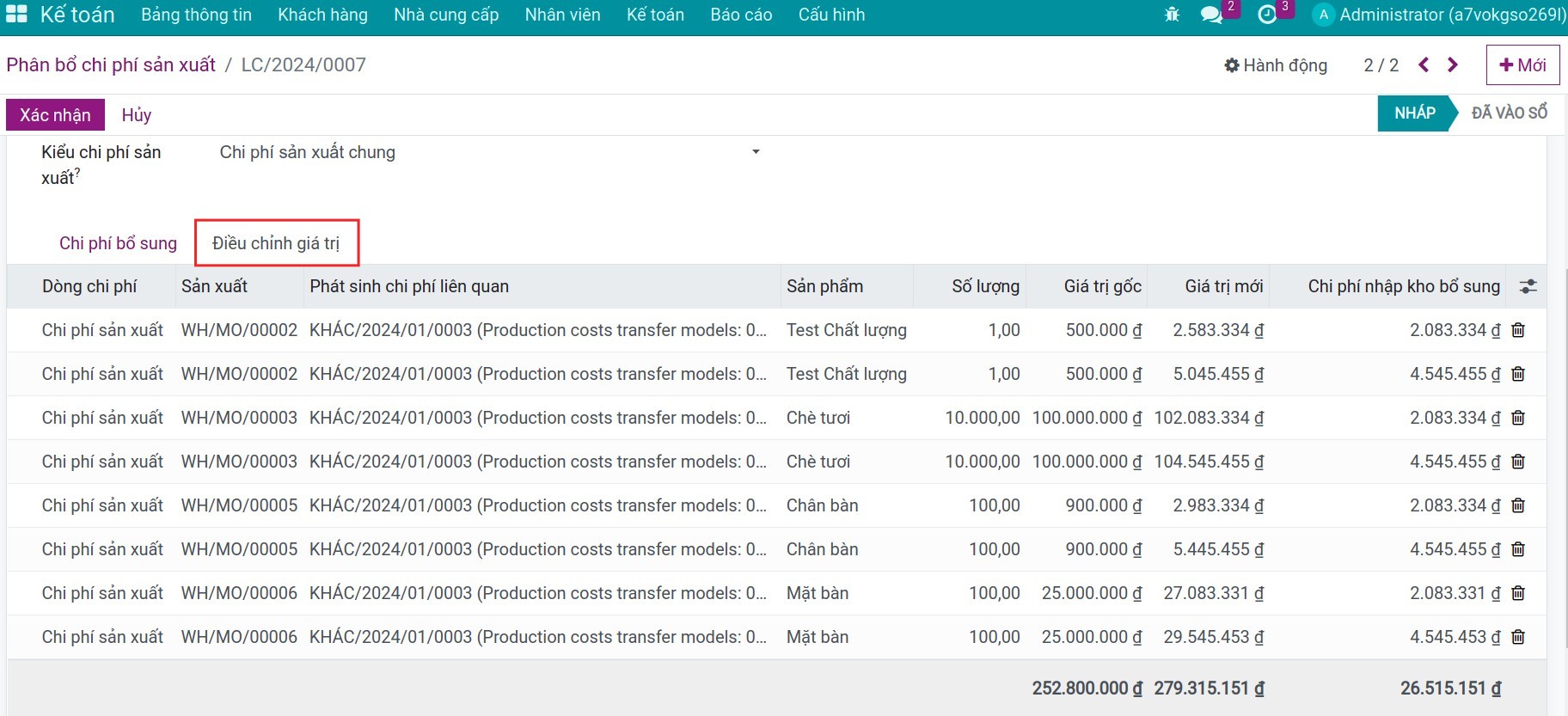Open the debug bug icon menu
Screen dimensions: 1568x716
[1172, 15]
